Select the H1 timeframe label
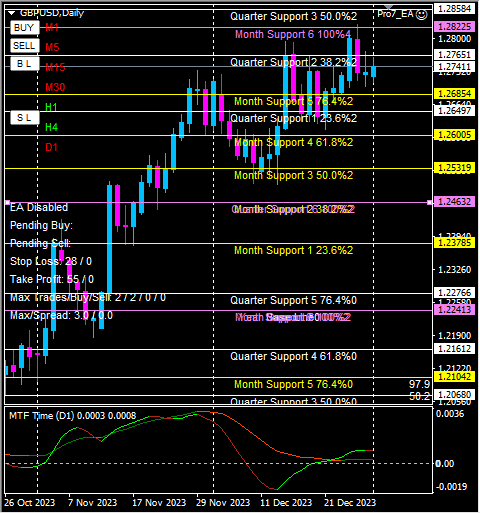 [x=51, y=107]
